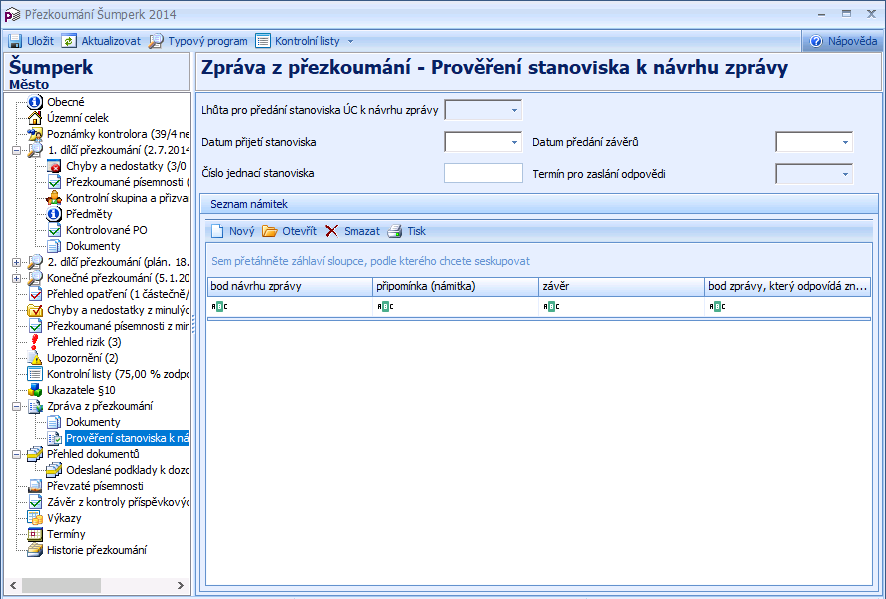The image size is (886, 599).
Task: Click the Aktualizovat refresh icon
Action: coord(68,41)
